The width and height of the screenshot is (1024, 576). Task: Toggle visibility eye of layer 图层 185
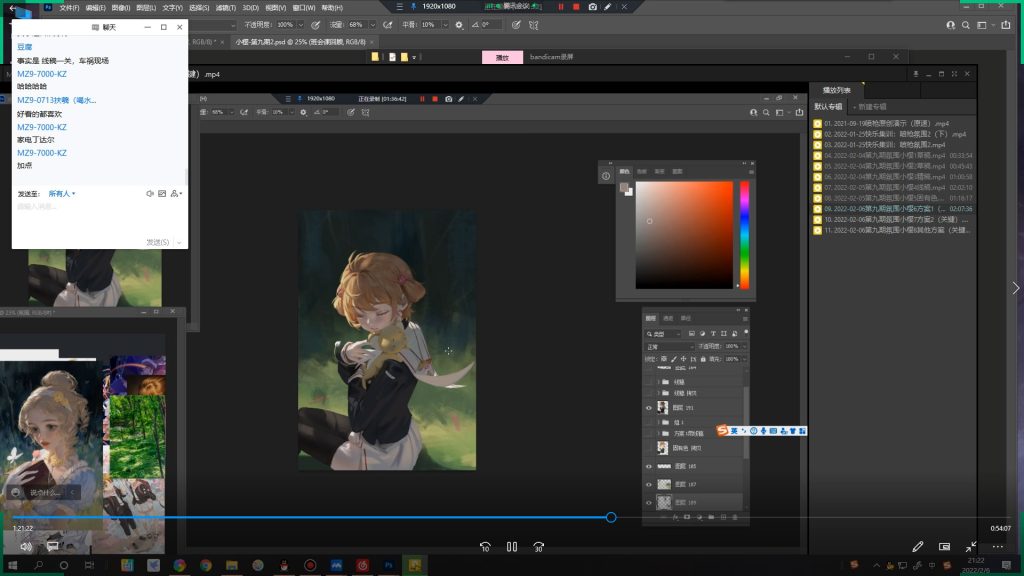(x=649, y=467)
